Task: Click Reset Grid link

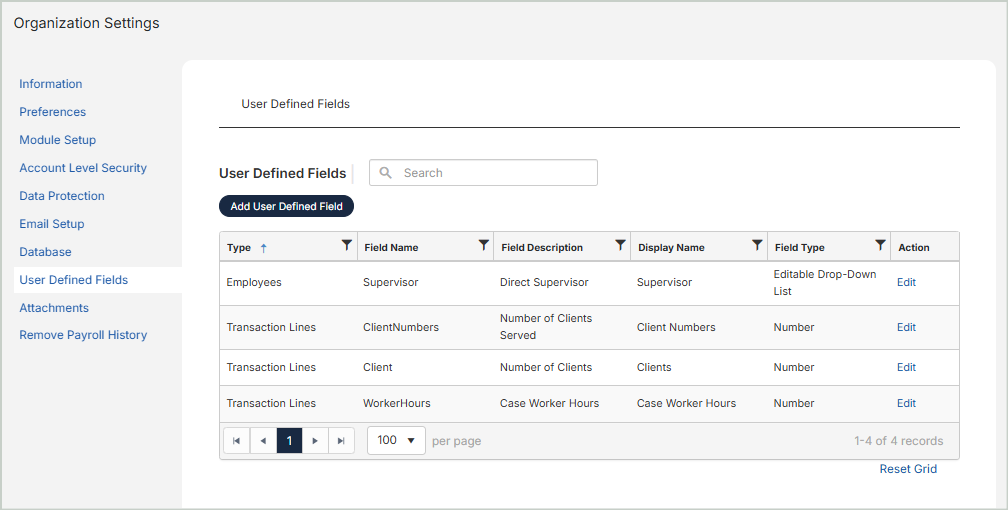Action: pos(908,469)
